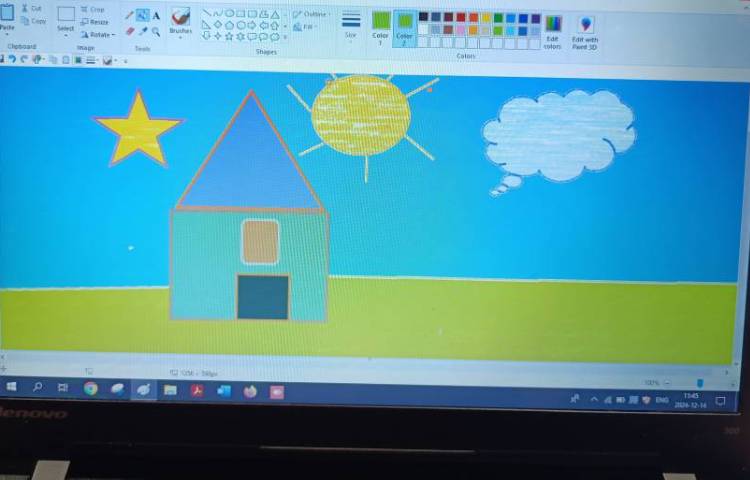Switch active color to Color 2

pos(405,25)
